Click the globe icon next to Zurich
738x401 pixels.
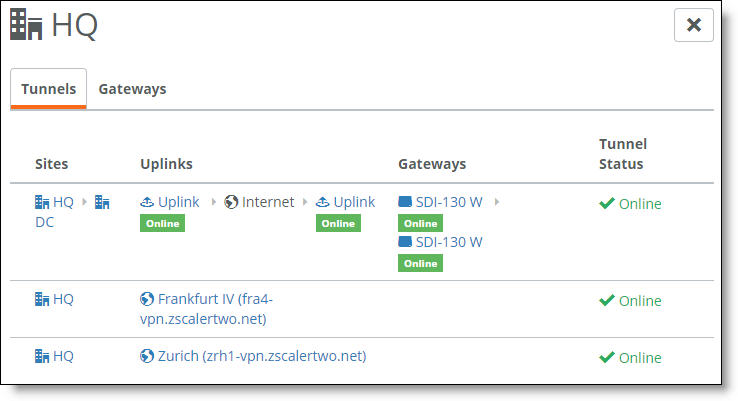click(x=147, y=356)
